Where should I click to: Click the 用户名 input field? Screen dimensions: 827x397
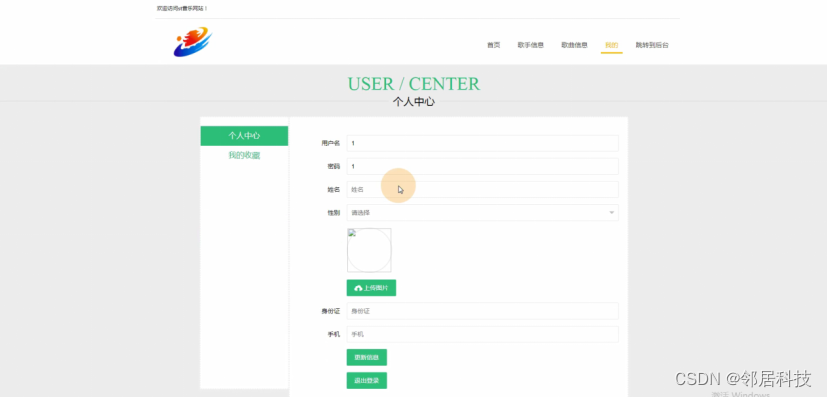pos(482,143)
